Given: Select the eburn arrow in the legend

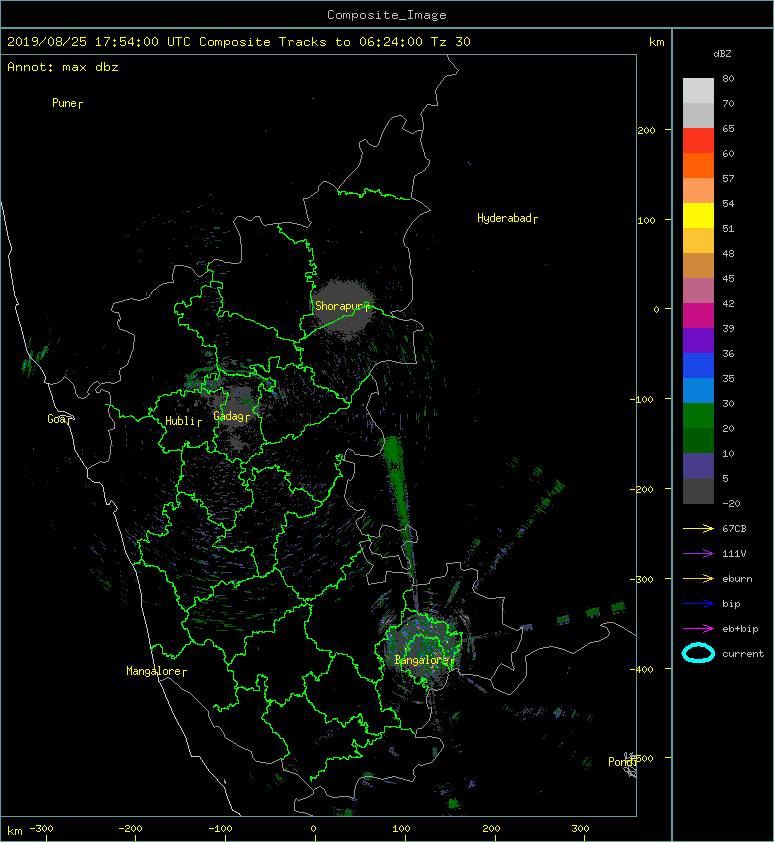Looking at the screenshot, I should tap(698, 578).
